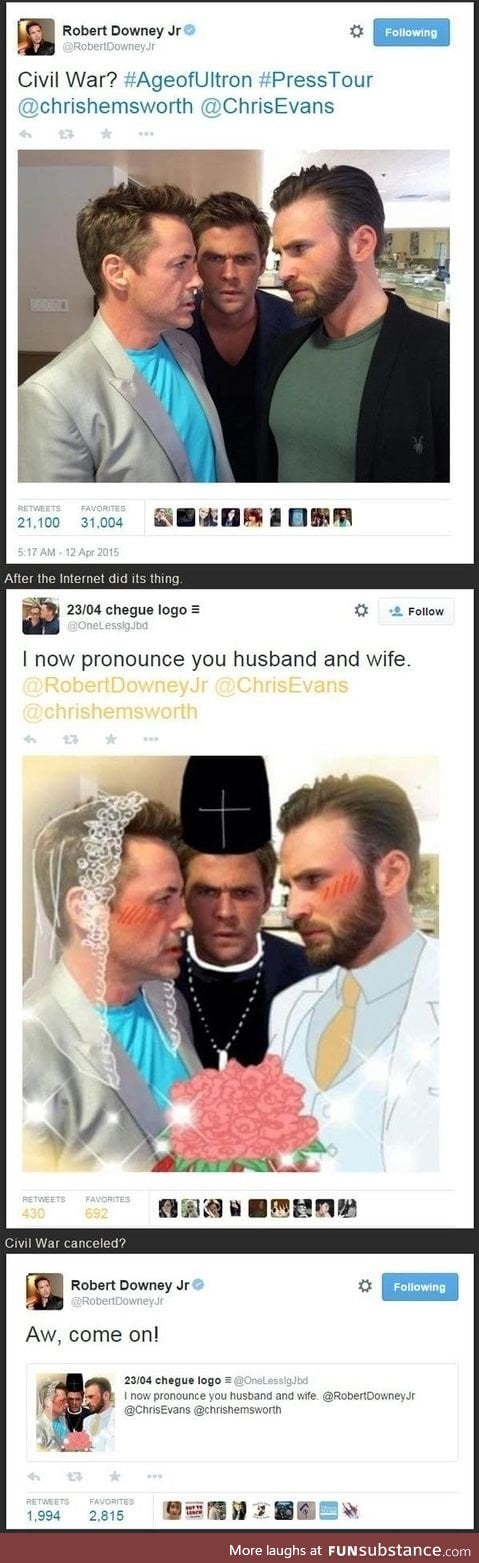Screen dimensions: 479x1563
Task: Open gear menu beside the Follow button
Action: (361, 610)
